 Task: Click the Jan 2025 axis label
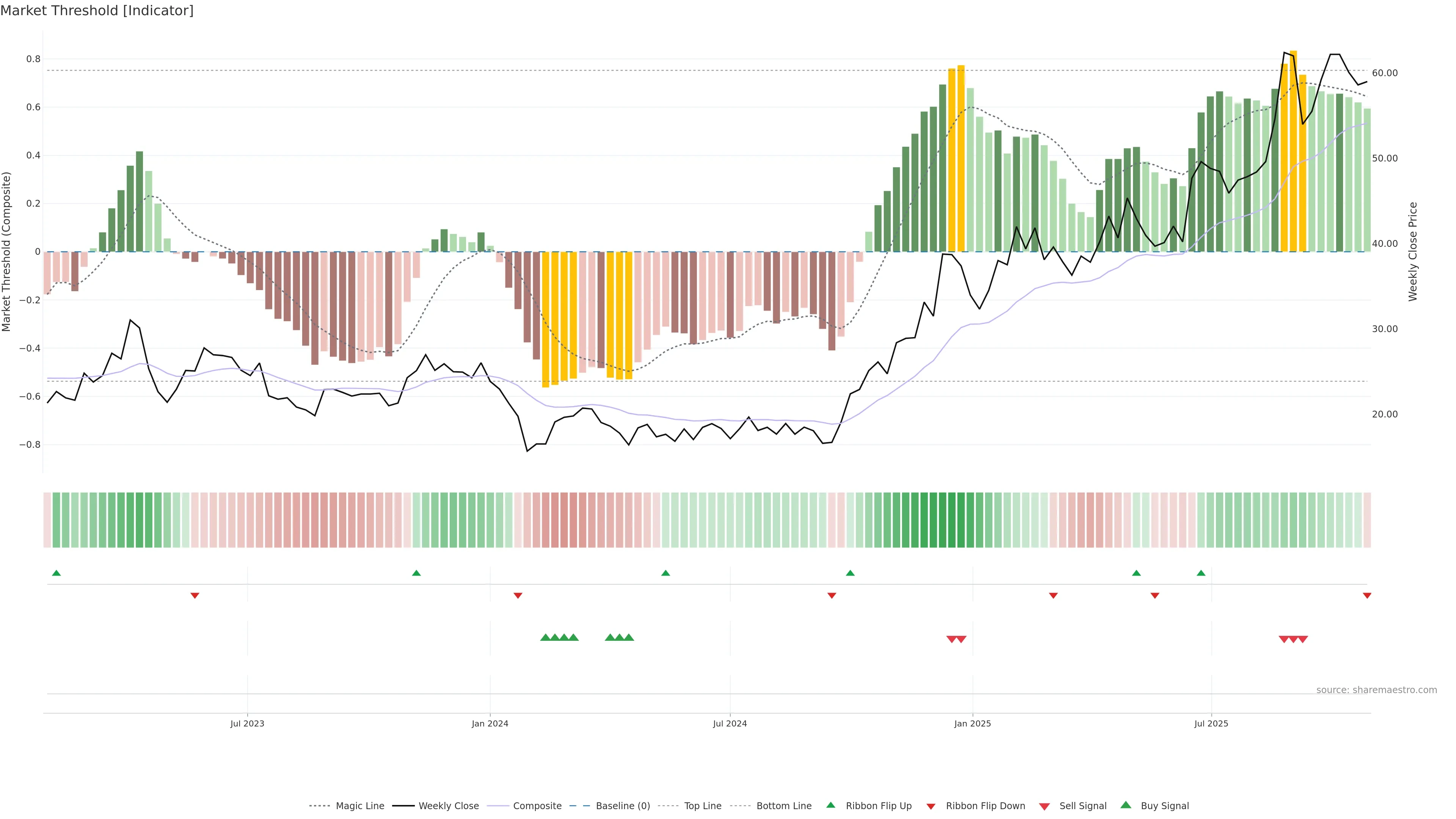pyautogui.click(x=972, y=723)
